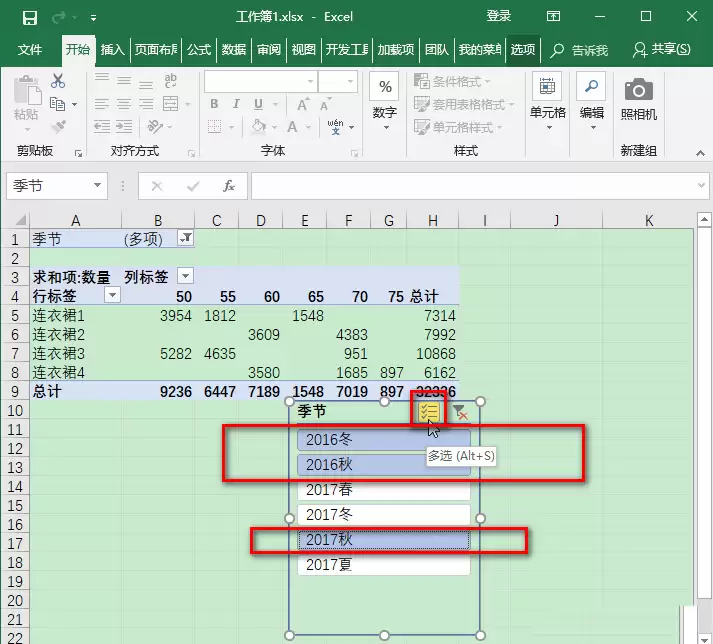
Task: Click the 共享 share button
Action: coord(662,49)
